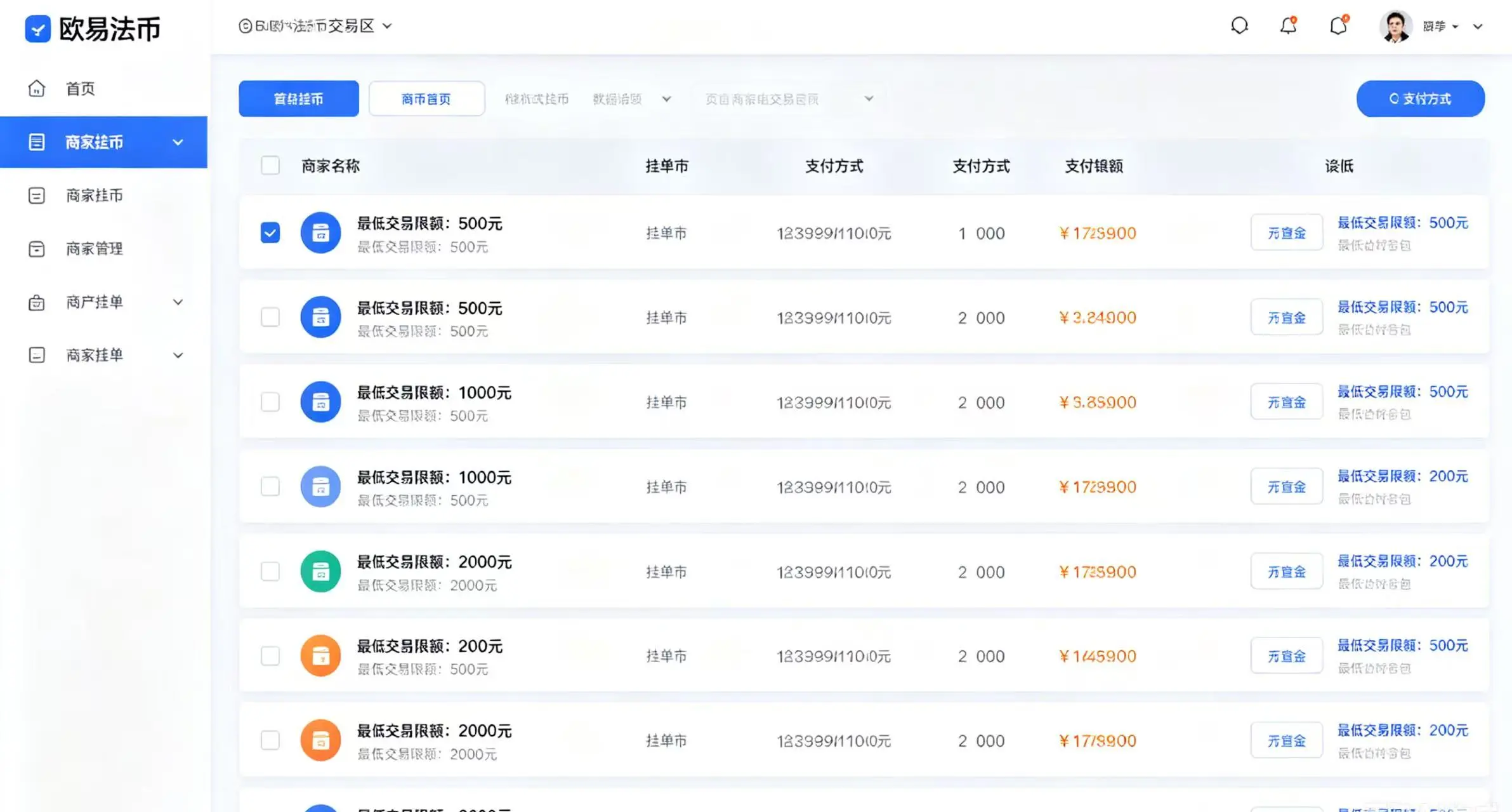Open 商家挂单 sidebar menu
Viewport: 1512px width, 812px height.
pos(94,355)
